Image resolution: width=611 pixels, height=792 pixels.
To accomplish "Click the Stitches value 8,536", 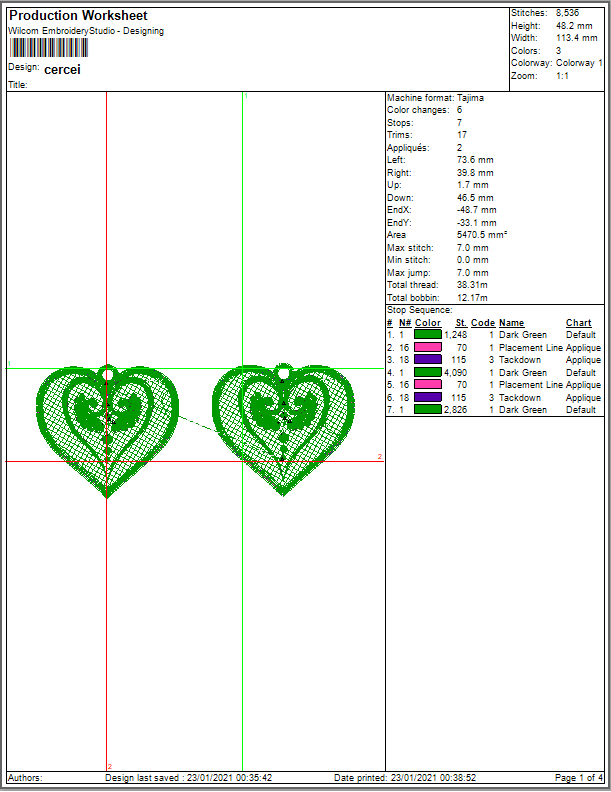I will point(568,13).
